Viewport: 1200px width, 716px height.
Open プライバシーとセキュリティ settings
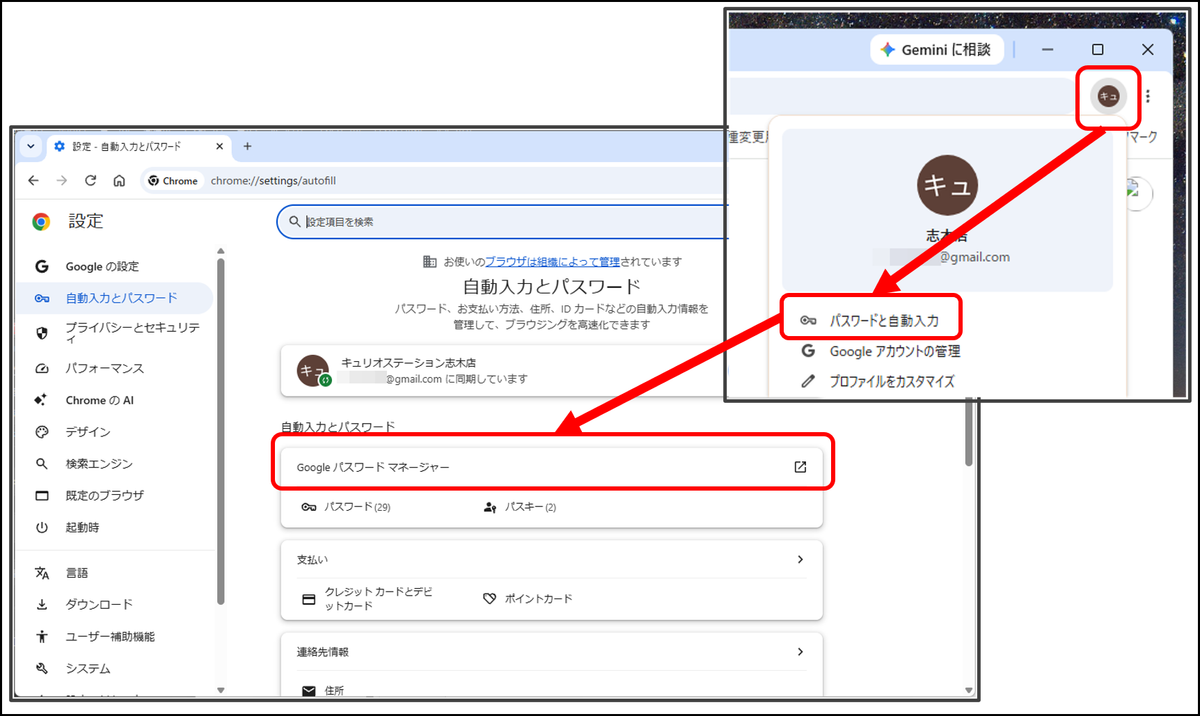(x=132, y=333)
